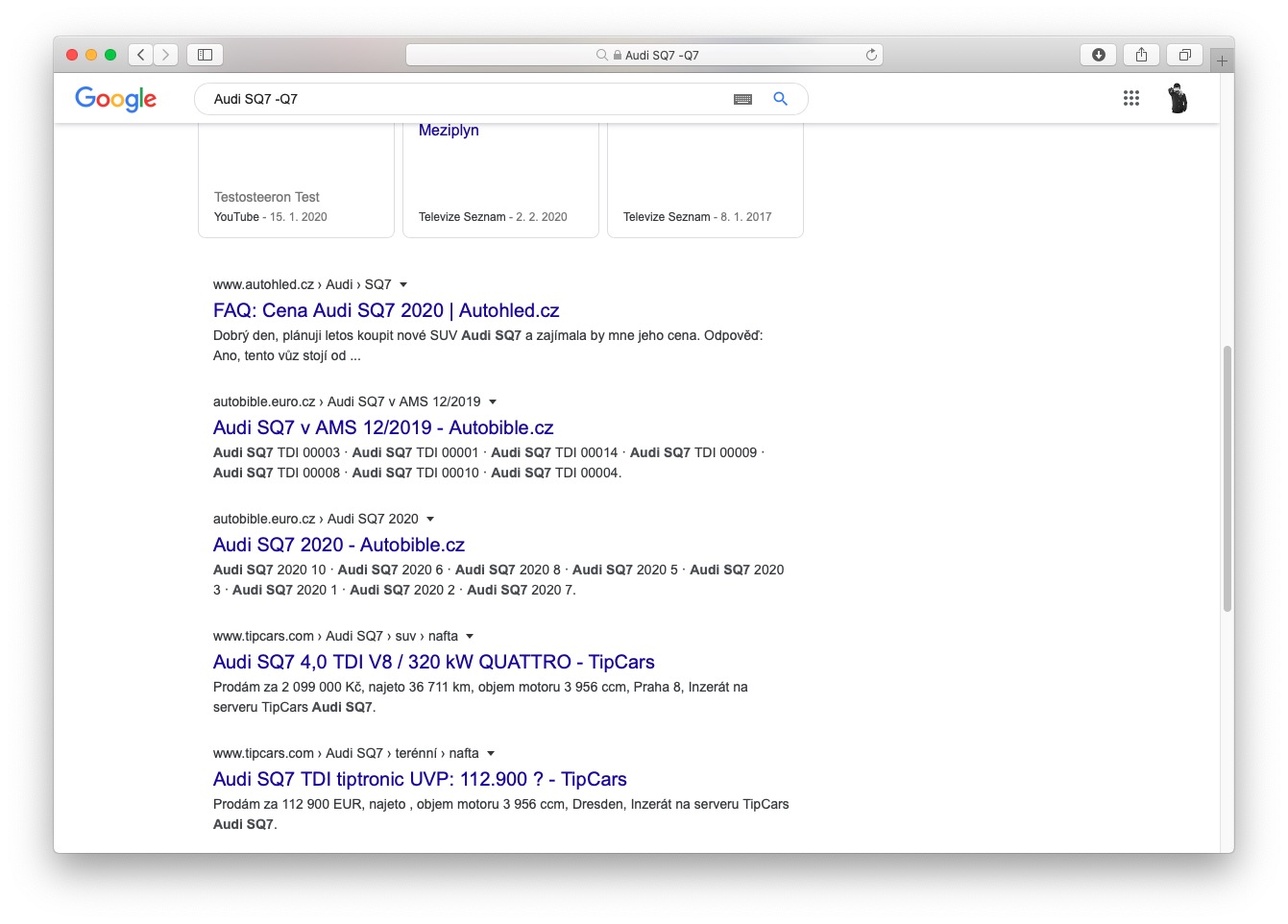The image size is (1288, 924).
Task: Click the Safari address bar
Action: pos(644,55)
